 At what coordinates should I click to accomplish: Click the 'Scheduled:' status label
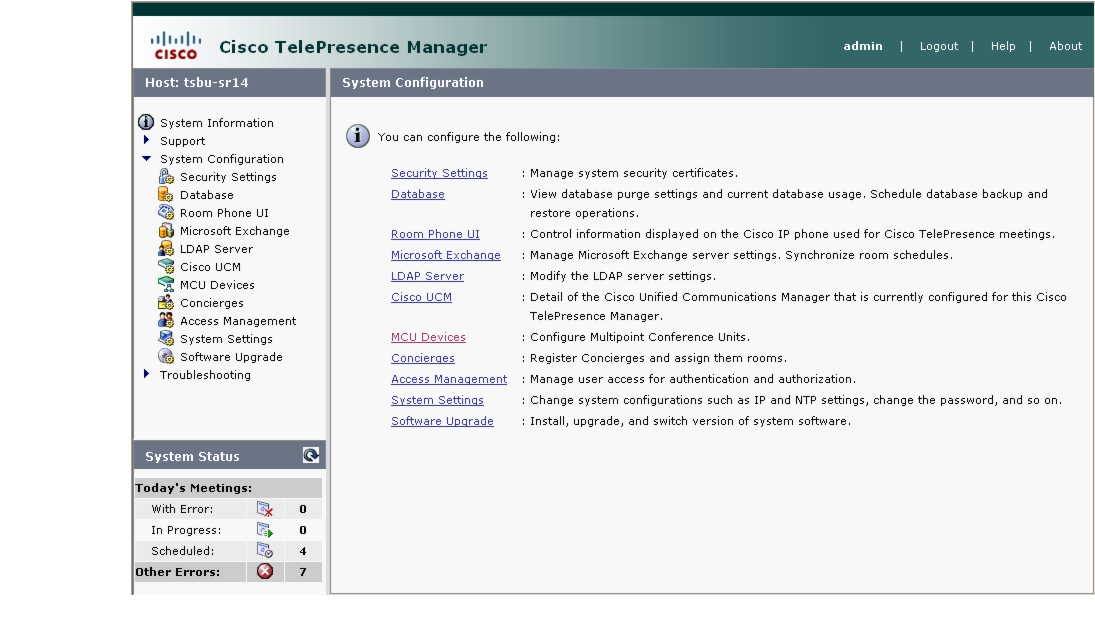pyautogui.click(x=182, y=551)
